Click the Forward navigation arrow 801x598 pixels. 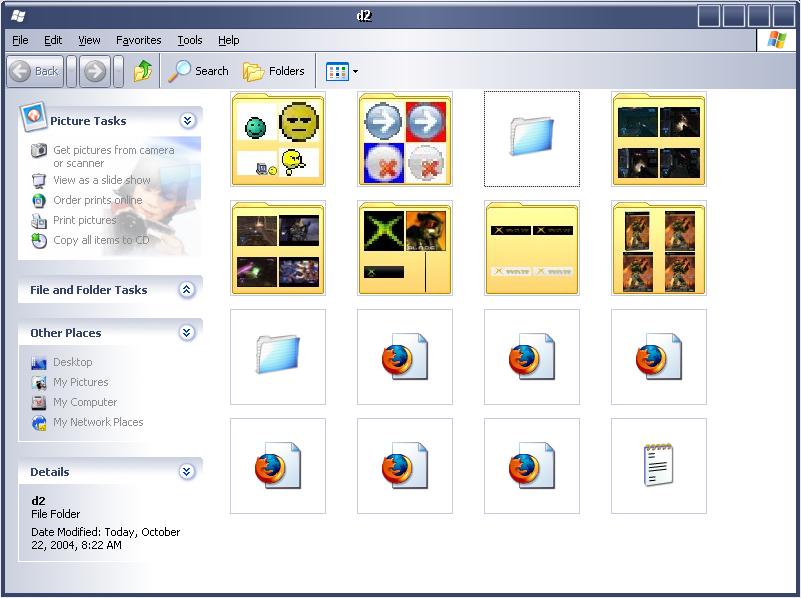pos(94,71)
